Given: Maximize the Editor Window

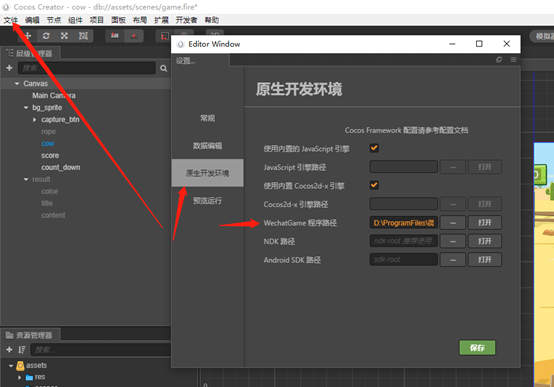Looking at the screenshot, I should tap(479, 44).
